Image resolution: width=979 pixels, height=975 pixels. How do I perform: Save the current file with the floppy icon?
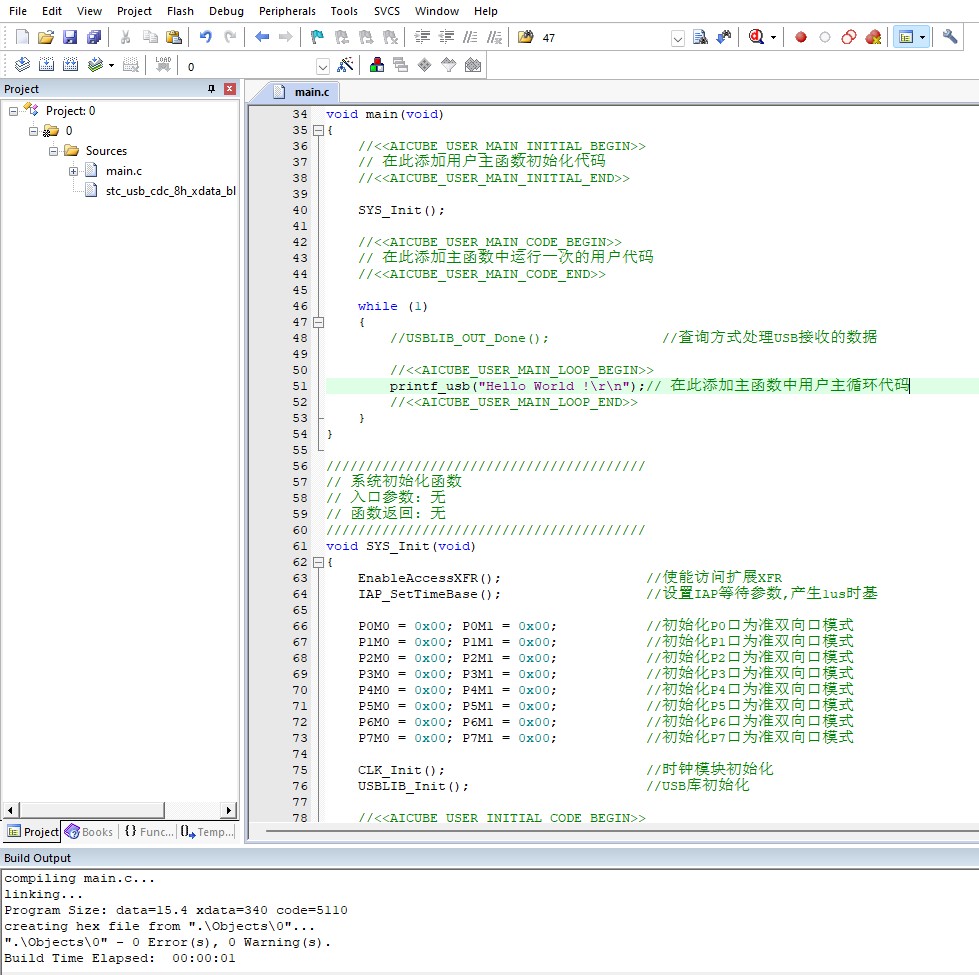pos(70,37)
